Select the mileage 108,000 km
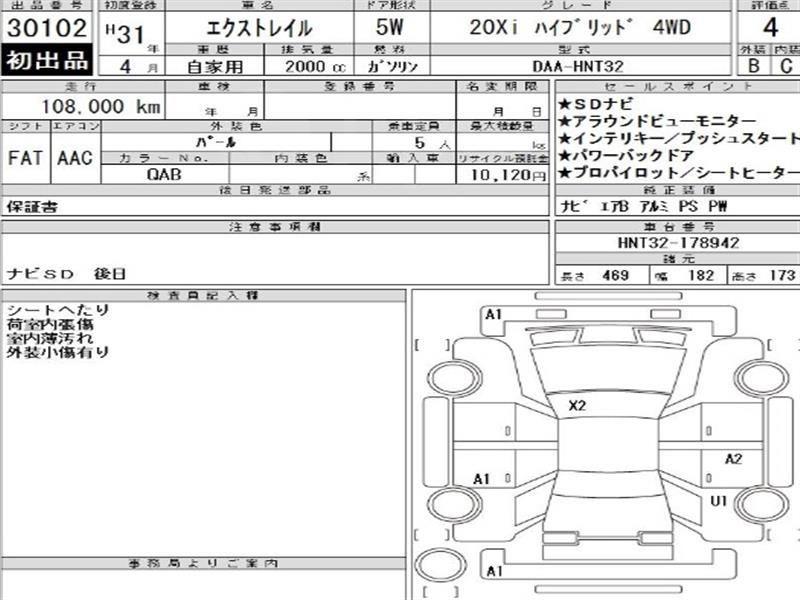The height and width of the screenshot is (600, 800). (101, 107)
